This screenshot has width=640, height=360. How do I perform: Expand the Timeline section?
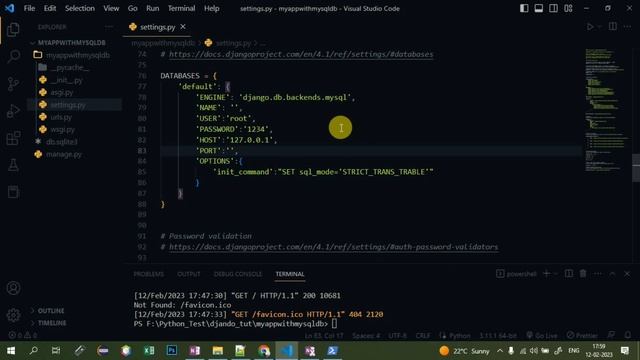[52, 323]
